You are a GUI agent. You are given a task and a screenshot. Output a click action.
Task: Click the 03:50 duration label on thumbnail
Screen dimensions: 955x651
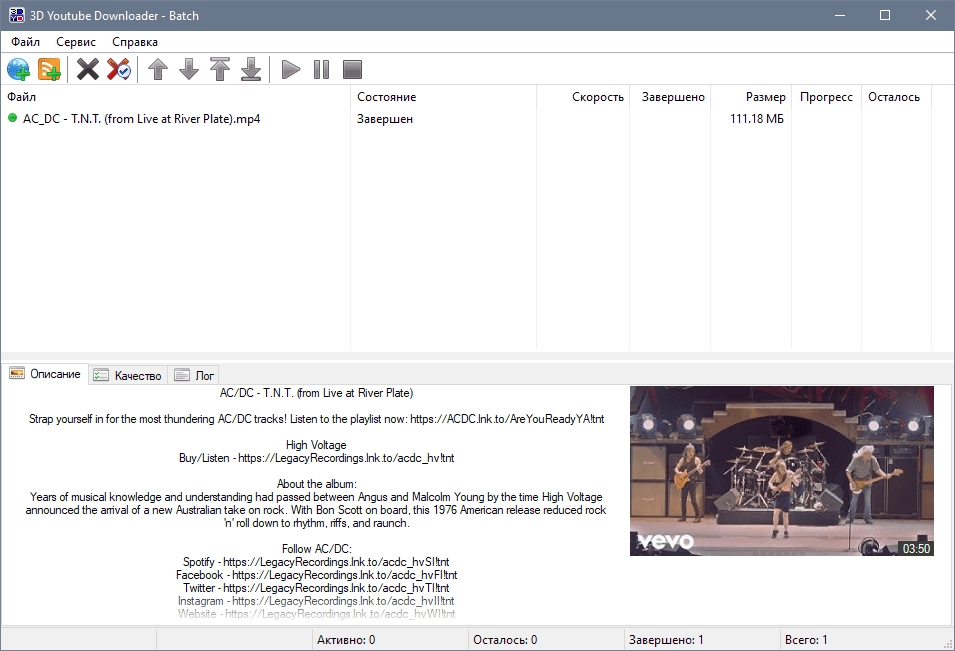click(x=916, y=549)
